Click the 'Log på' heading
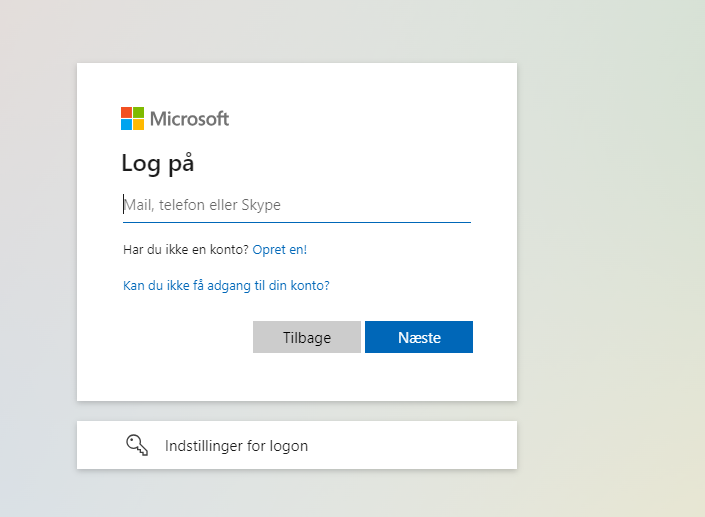 coord(158,163)
